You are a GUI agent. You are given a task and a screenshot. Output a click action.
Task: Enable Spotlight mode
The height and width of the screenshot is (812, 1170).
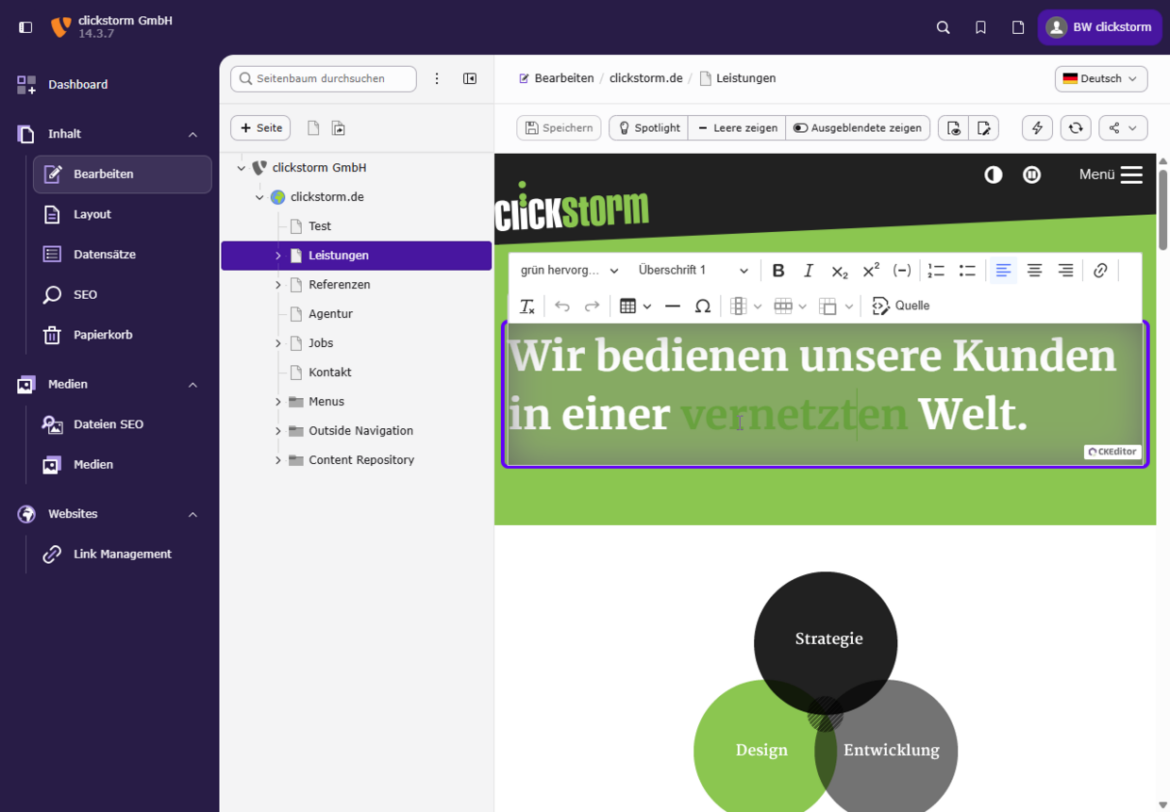click(648, 128)
